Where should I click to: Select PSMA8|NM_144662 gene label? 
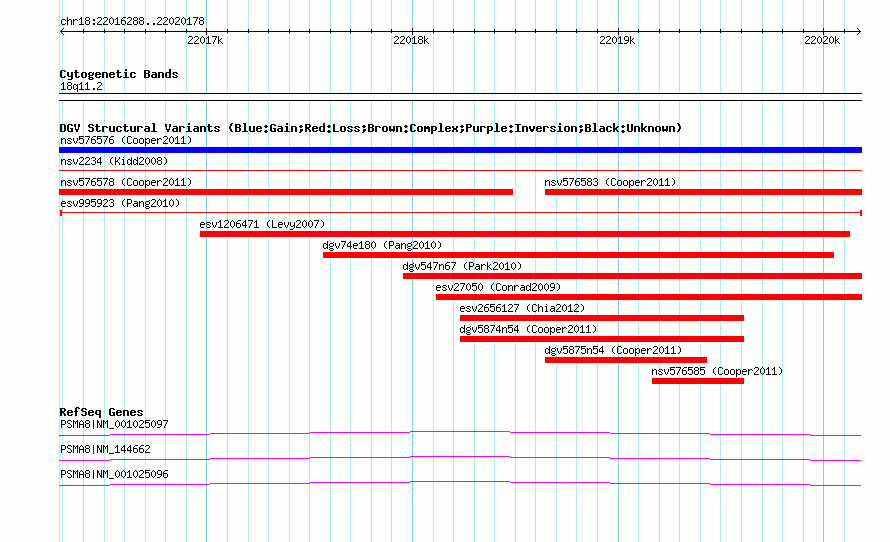pyautogui.click(x=105, y=449)
